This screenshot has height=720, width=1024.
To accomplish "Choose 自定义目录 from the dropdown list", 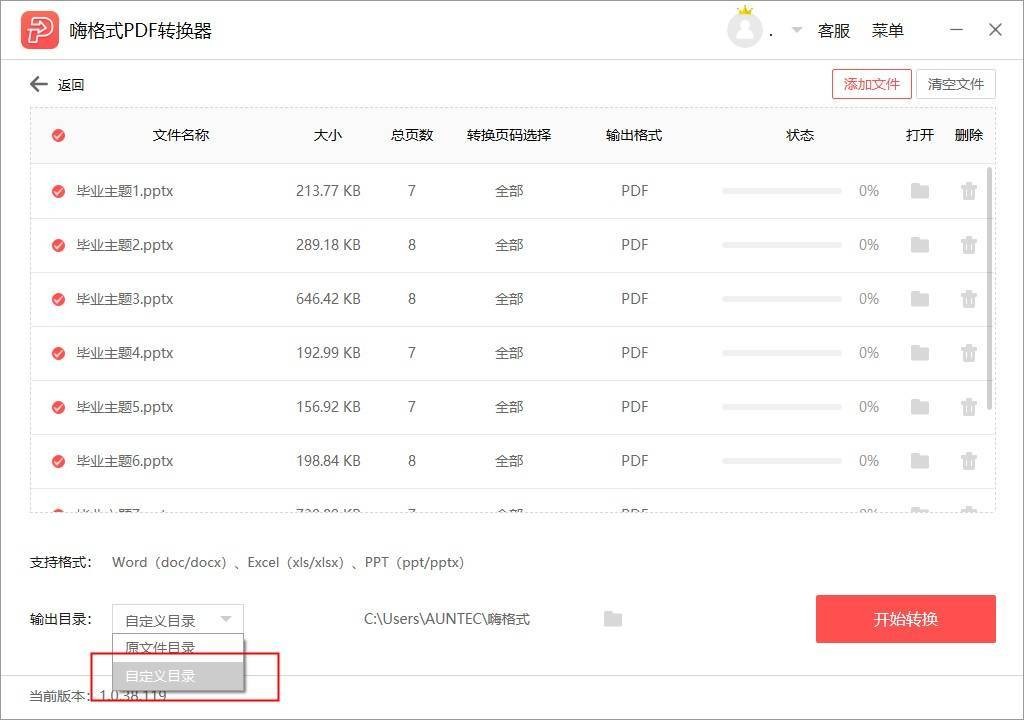I will point(178,676).
